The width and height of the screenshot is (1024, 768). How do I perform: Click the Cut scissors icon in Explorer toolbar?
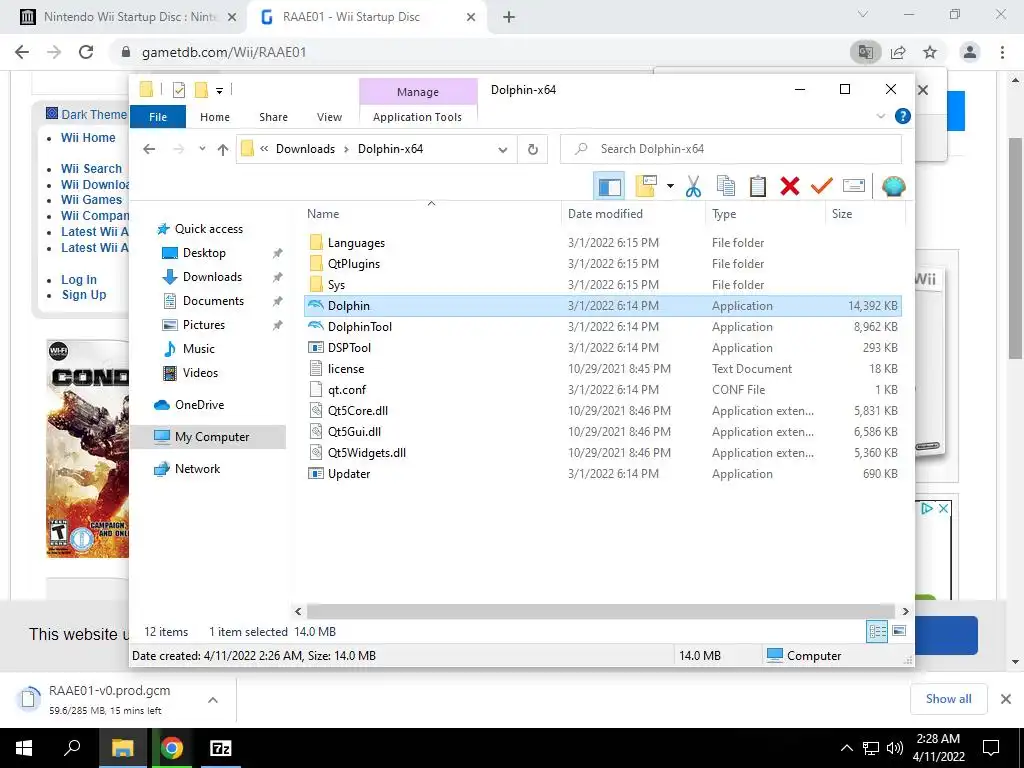click(693, 187)
